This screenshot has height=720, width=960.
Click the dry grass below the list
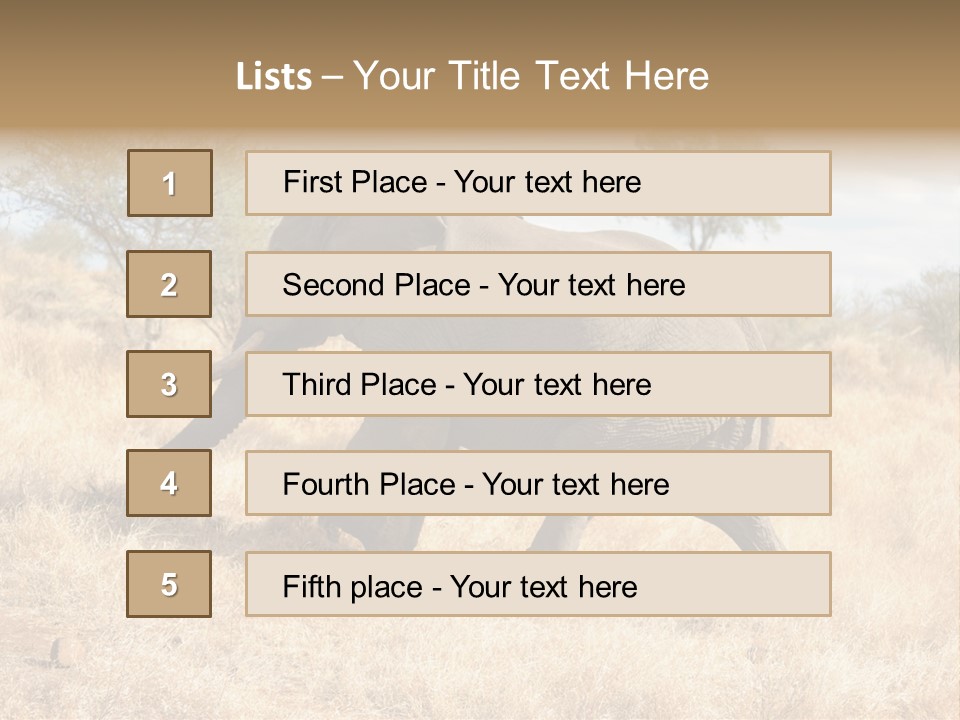(x=480, y=670)
